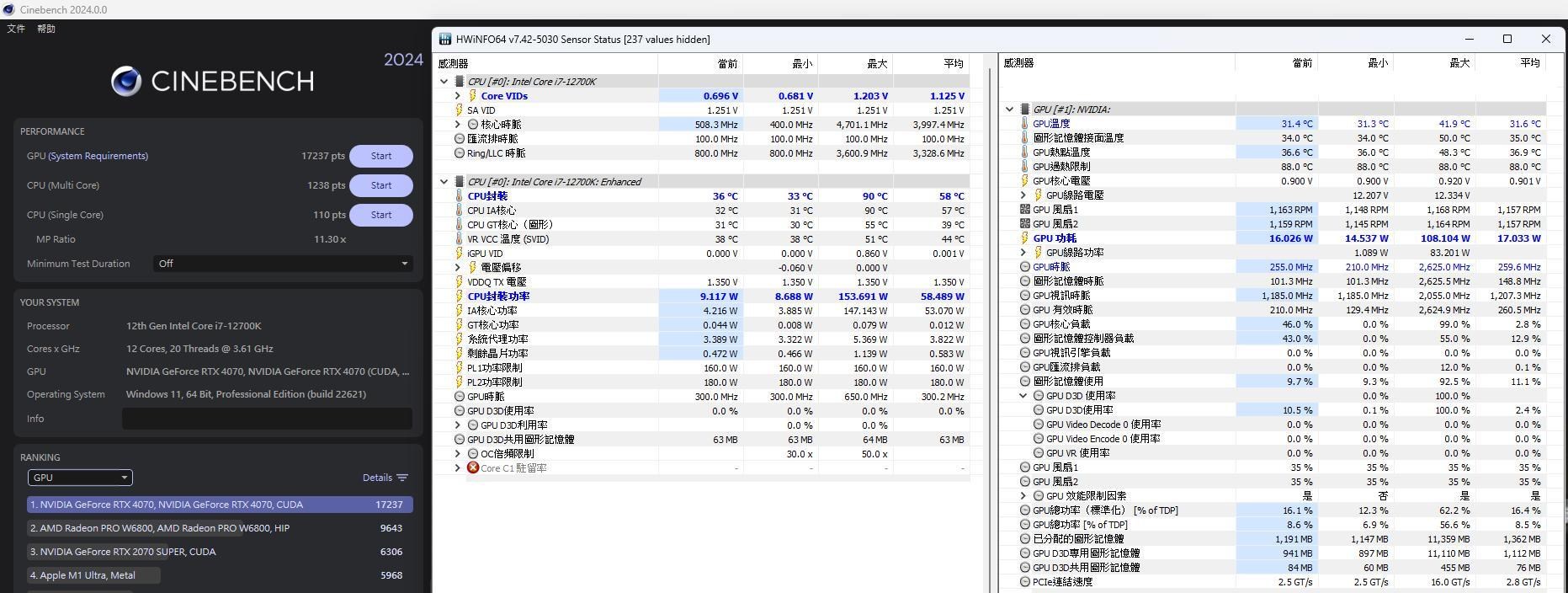Expand the GPU線路電壓 row
Screen dimensions: 1568x593
tap(1023, 195)
